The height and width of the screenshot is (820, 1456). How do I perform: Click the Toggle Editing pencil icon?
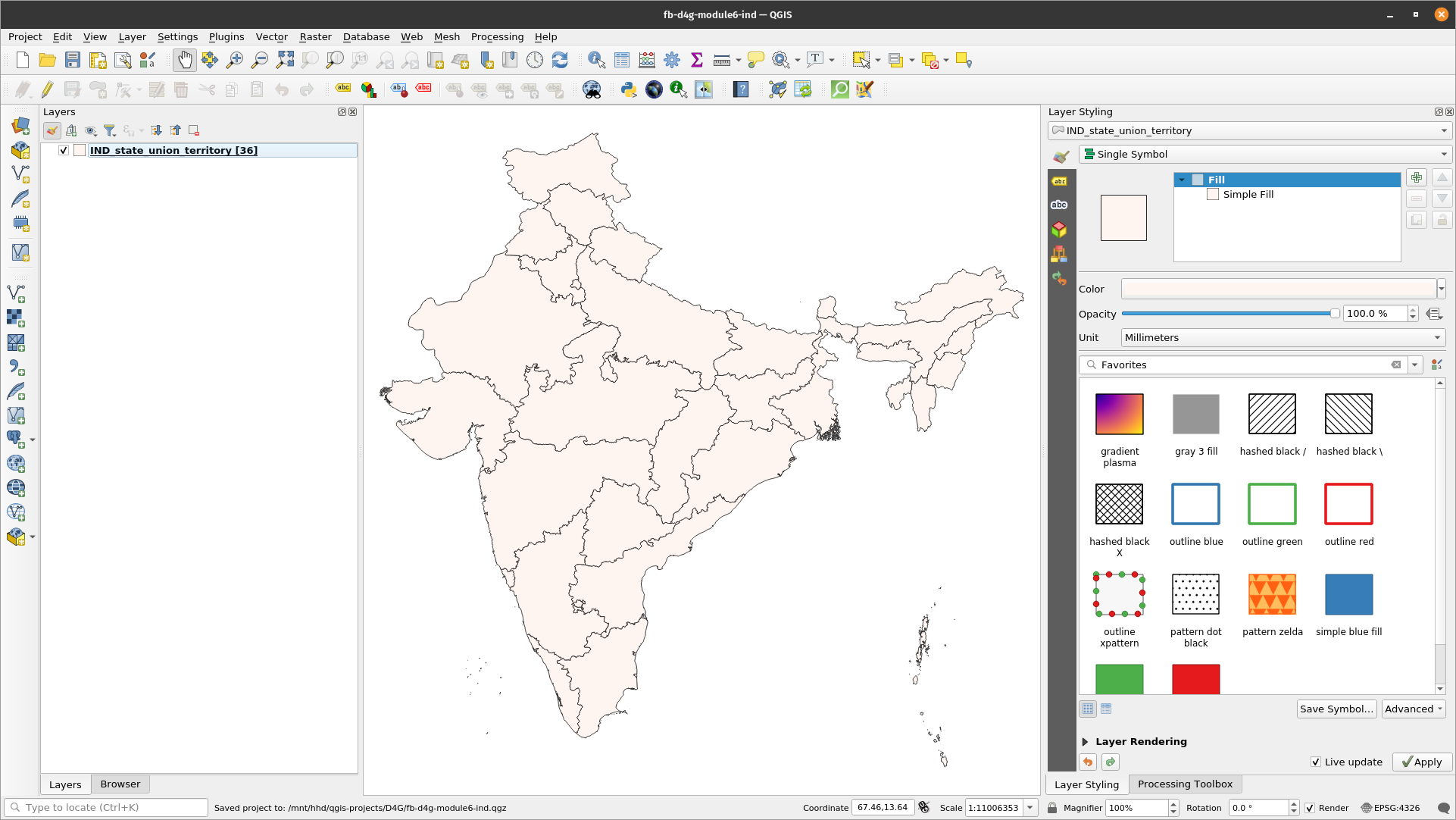coord(47,89)
